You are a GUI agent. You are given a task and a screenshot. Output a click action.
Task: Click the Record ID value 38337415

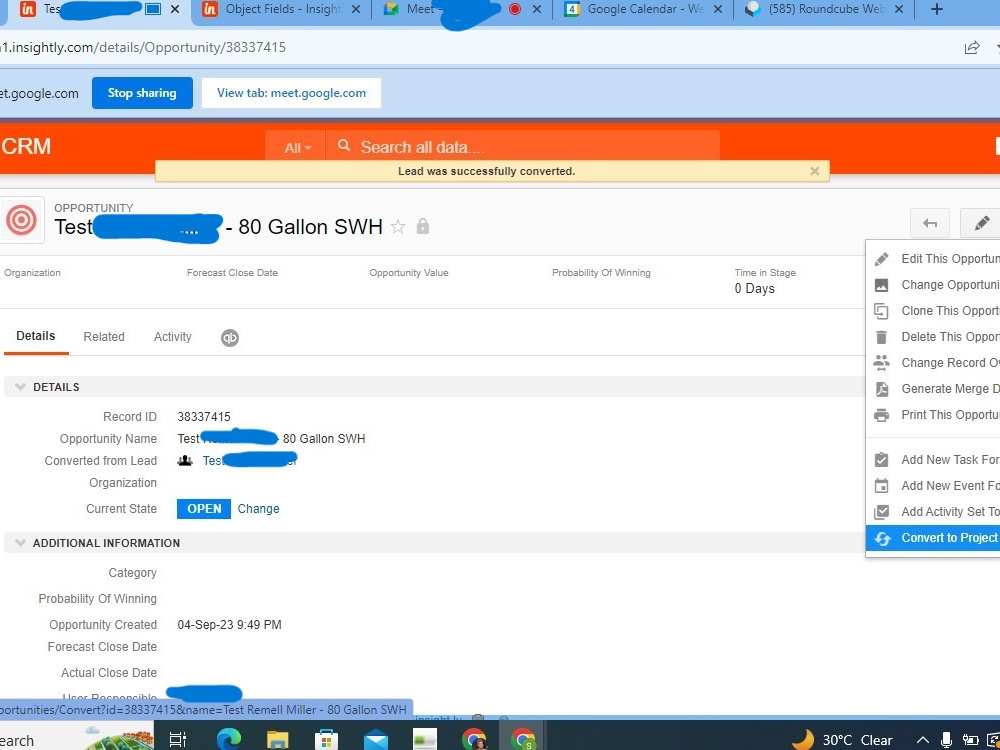(x=204, y=417)
